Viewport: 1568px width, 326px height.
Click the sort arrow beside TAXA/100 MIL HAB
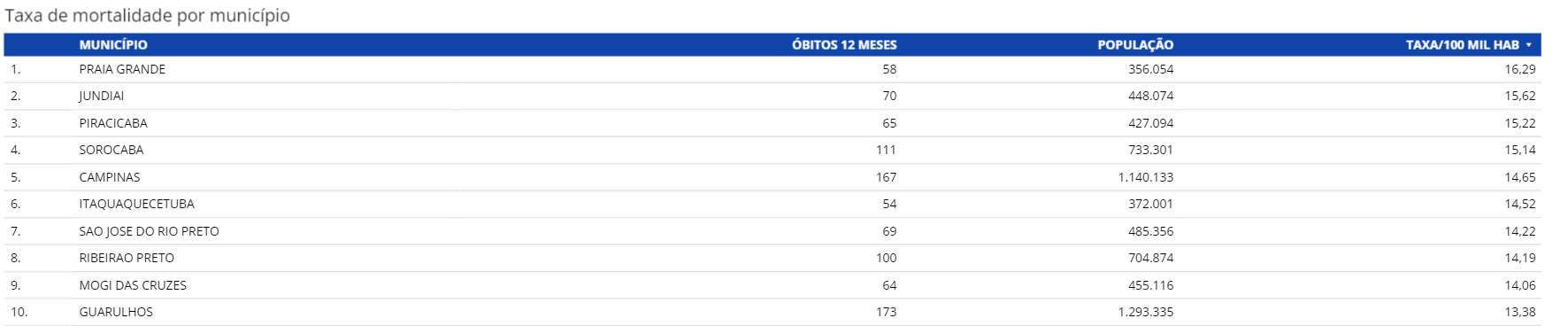point(1528,45)
